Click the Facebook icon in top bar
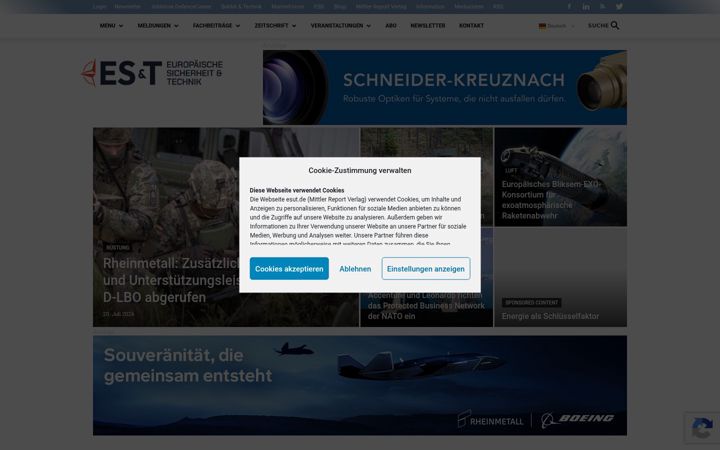The width and height of the screenshot is (720, 450). (569, 6)
